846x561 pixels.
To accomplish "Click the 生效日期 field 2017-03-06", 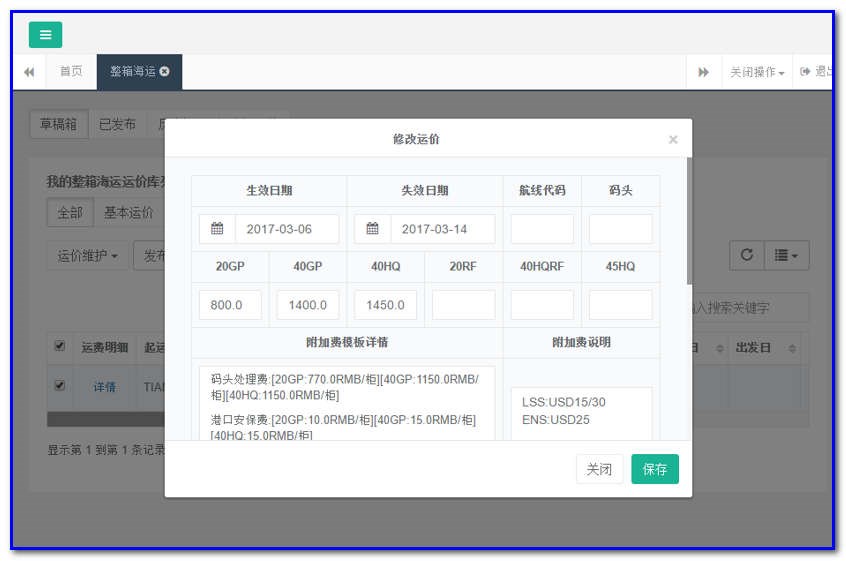I will 287,229.
